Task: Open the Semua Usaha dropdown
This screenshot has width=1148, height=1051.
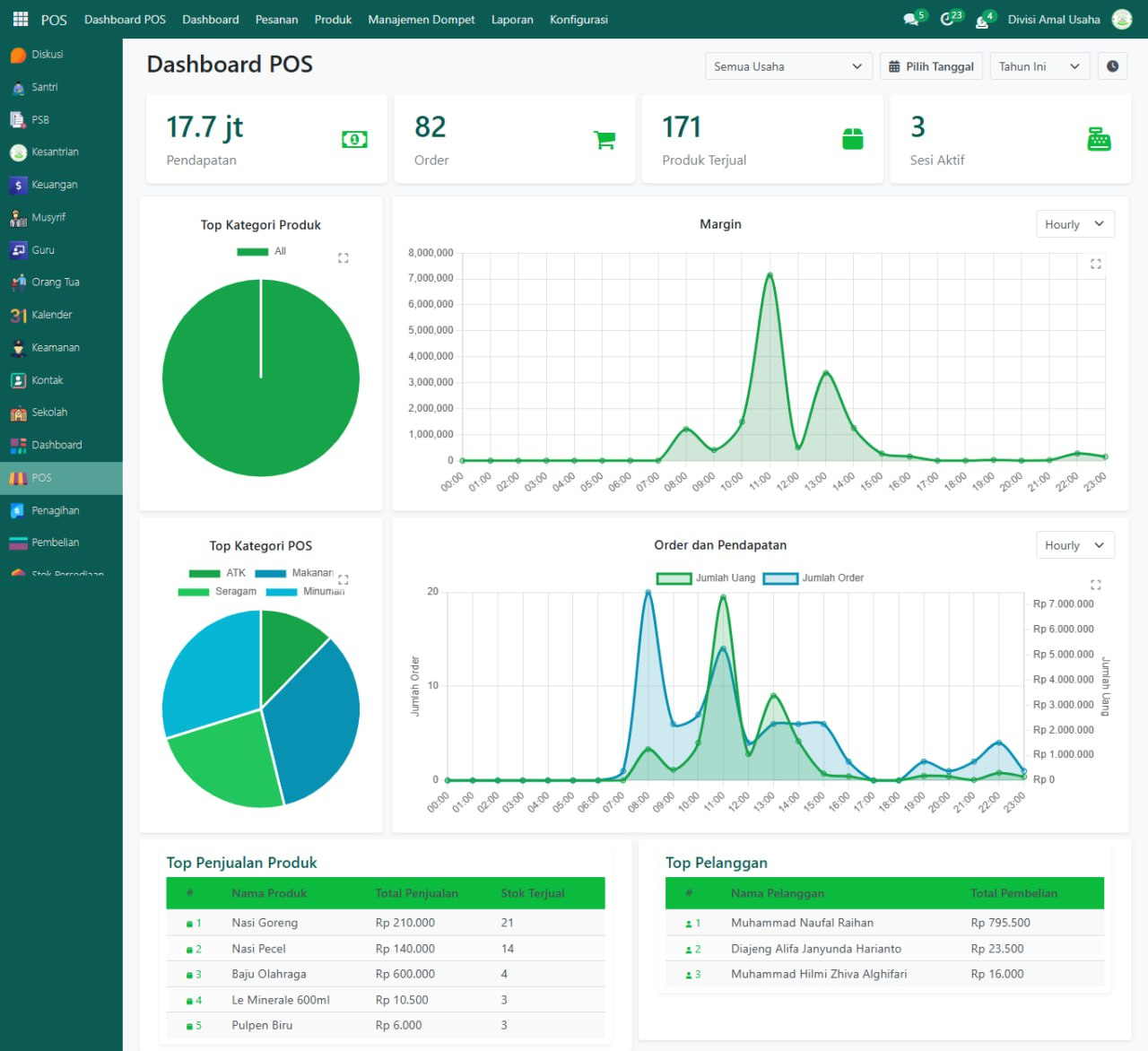Action: (787, 66)
